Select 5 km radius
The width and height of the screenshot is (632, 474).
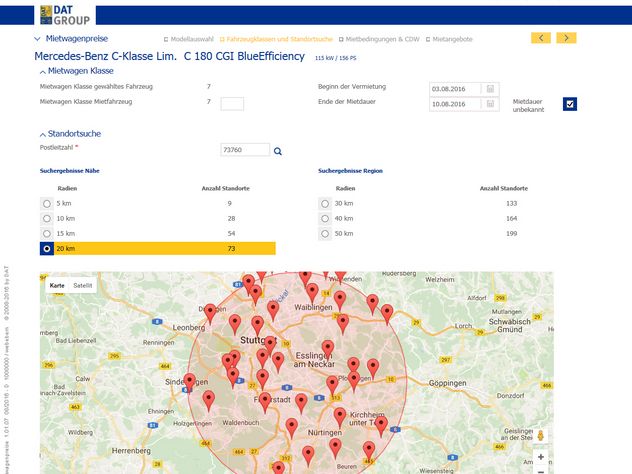(x=47, y=204)
